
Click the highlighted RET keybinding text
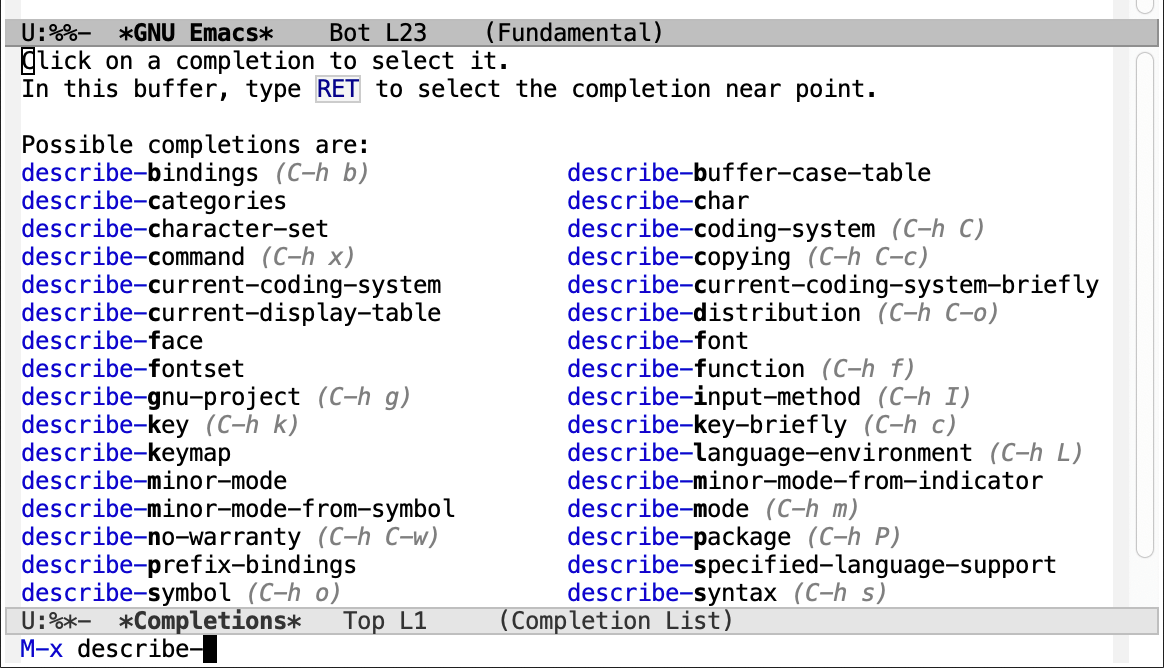click(337, 88)
